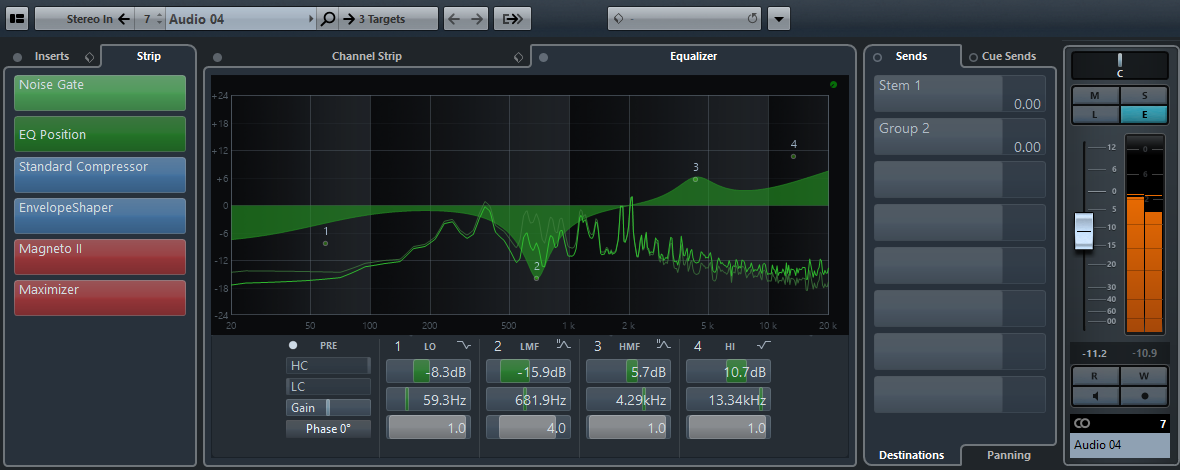Enable EQ band 1 LO
This screenshot has height=470, width=1180.
pyautogui.click(x=398, y=346)
